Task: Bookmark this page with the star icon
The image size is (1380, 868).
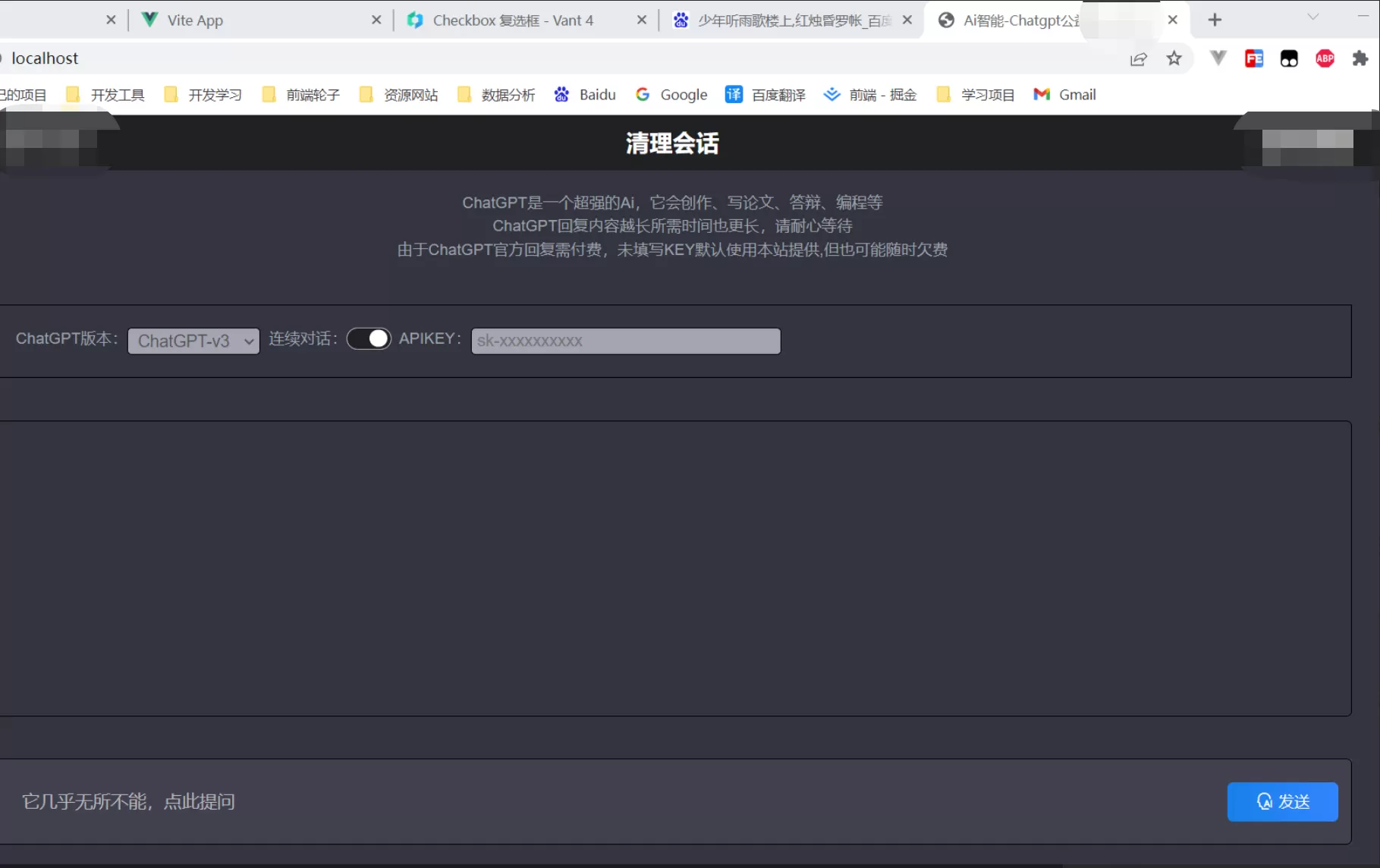Action: tap(1174, 58)
